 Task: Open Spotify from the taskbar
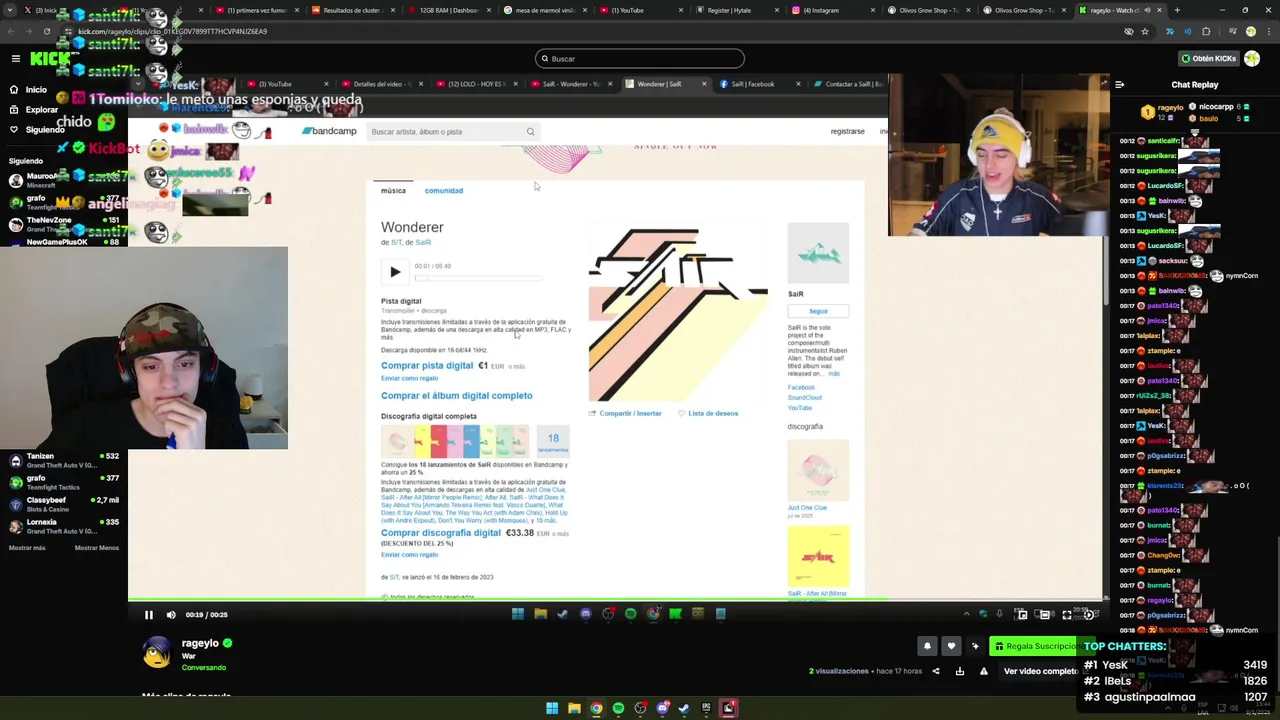tap(618, 708)
